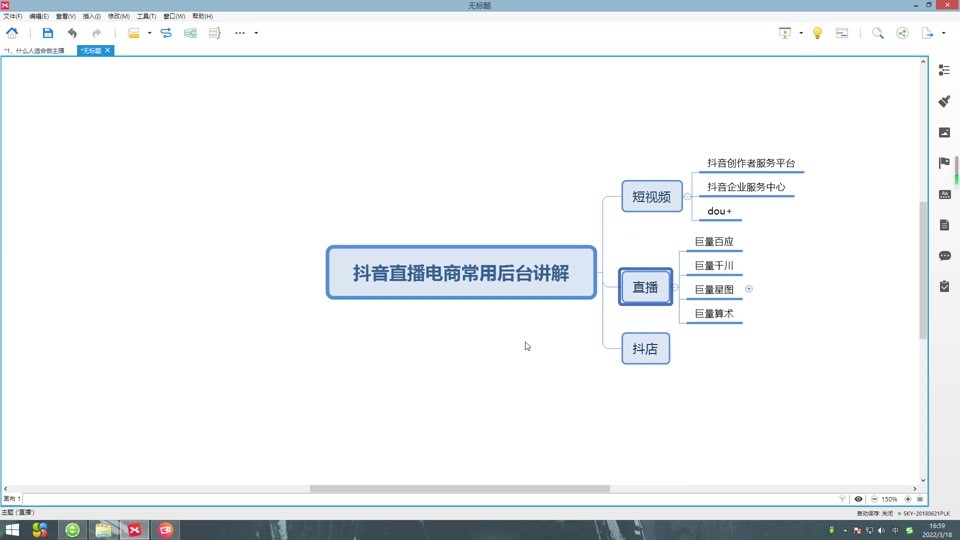Open the 插入(I) menu
The height and width of the screenshot is (540, 960).
[92, 17]
